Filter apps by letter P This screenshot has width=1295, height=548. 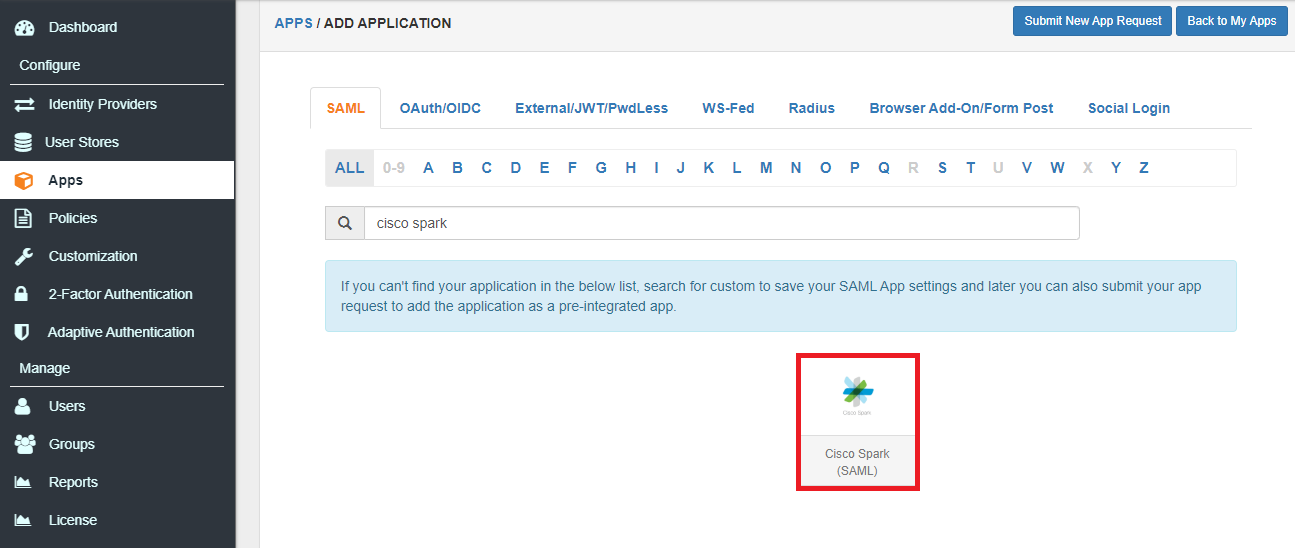(x=855, y=168)
